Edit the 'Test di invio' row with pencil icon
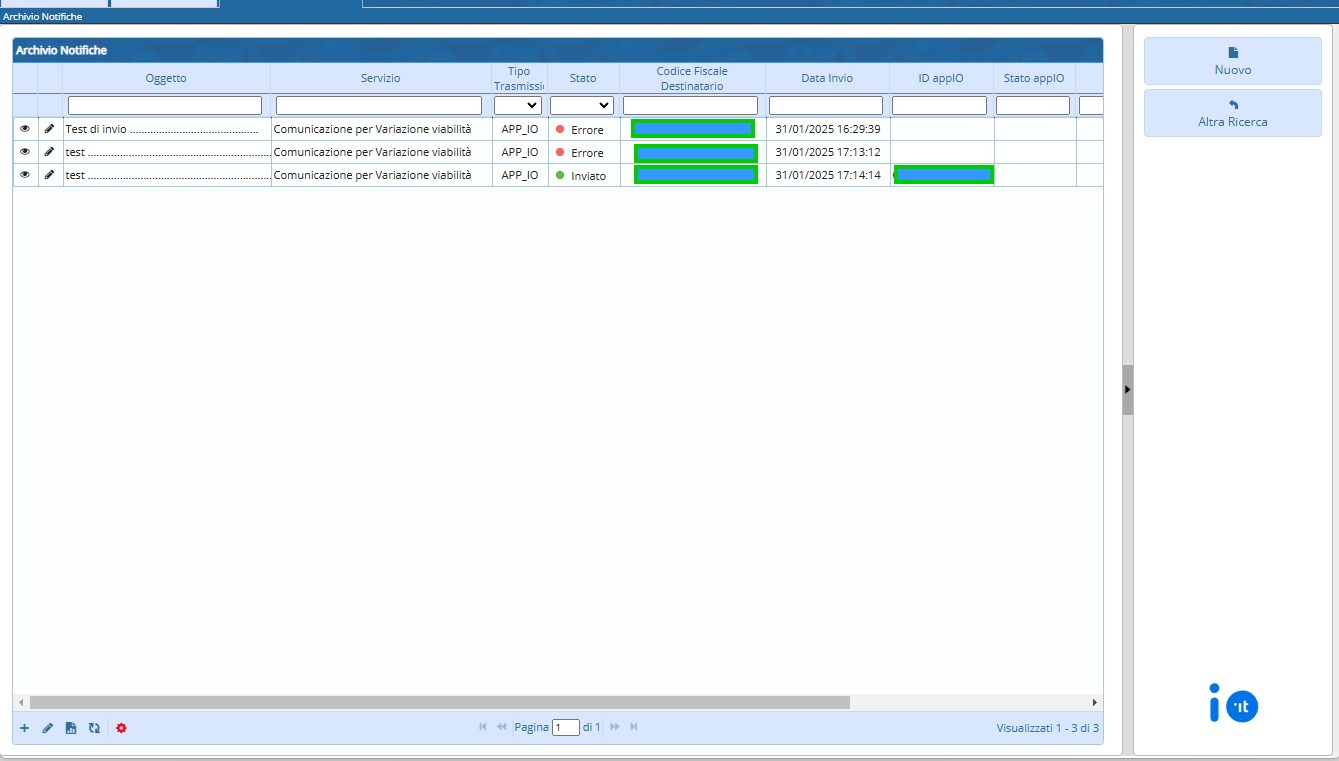This screenshot has width=1339, height=761. 49,129
